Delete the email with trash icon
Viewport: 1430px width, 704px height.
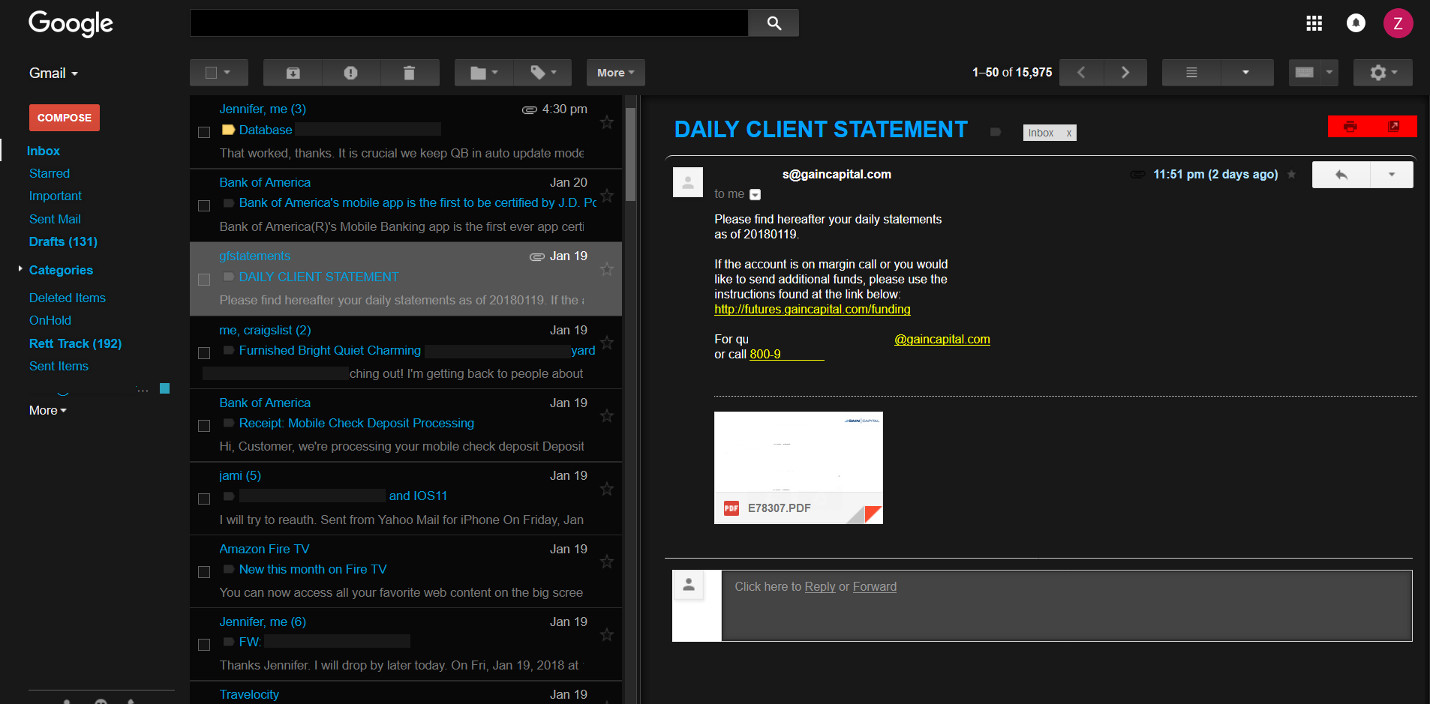[x=409, y=72]
